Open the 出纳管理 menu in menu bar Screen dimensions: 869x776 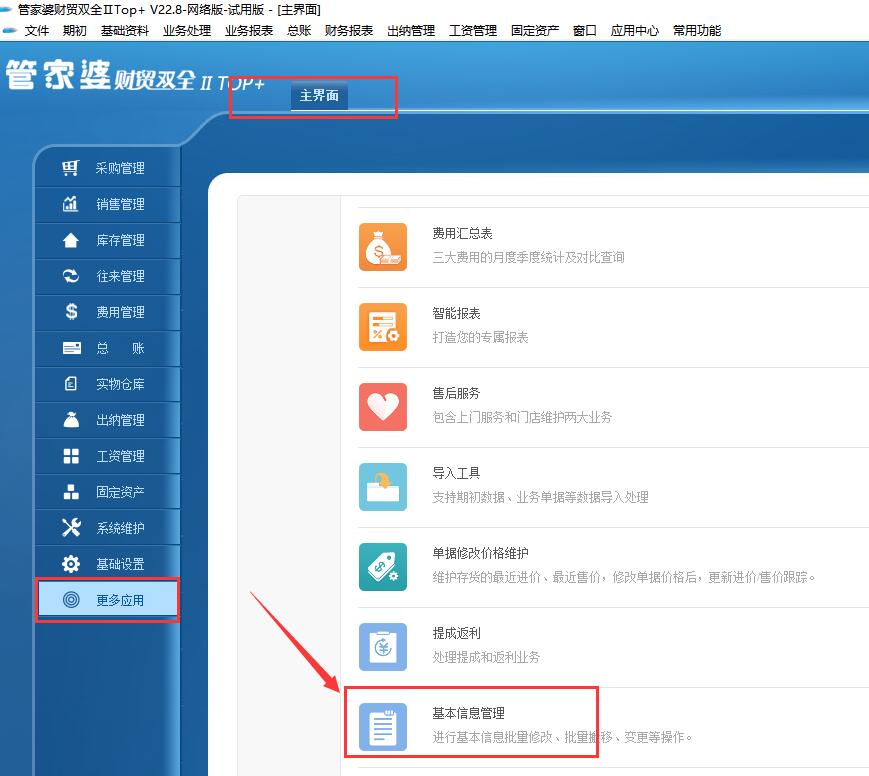coord(411,30)
